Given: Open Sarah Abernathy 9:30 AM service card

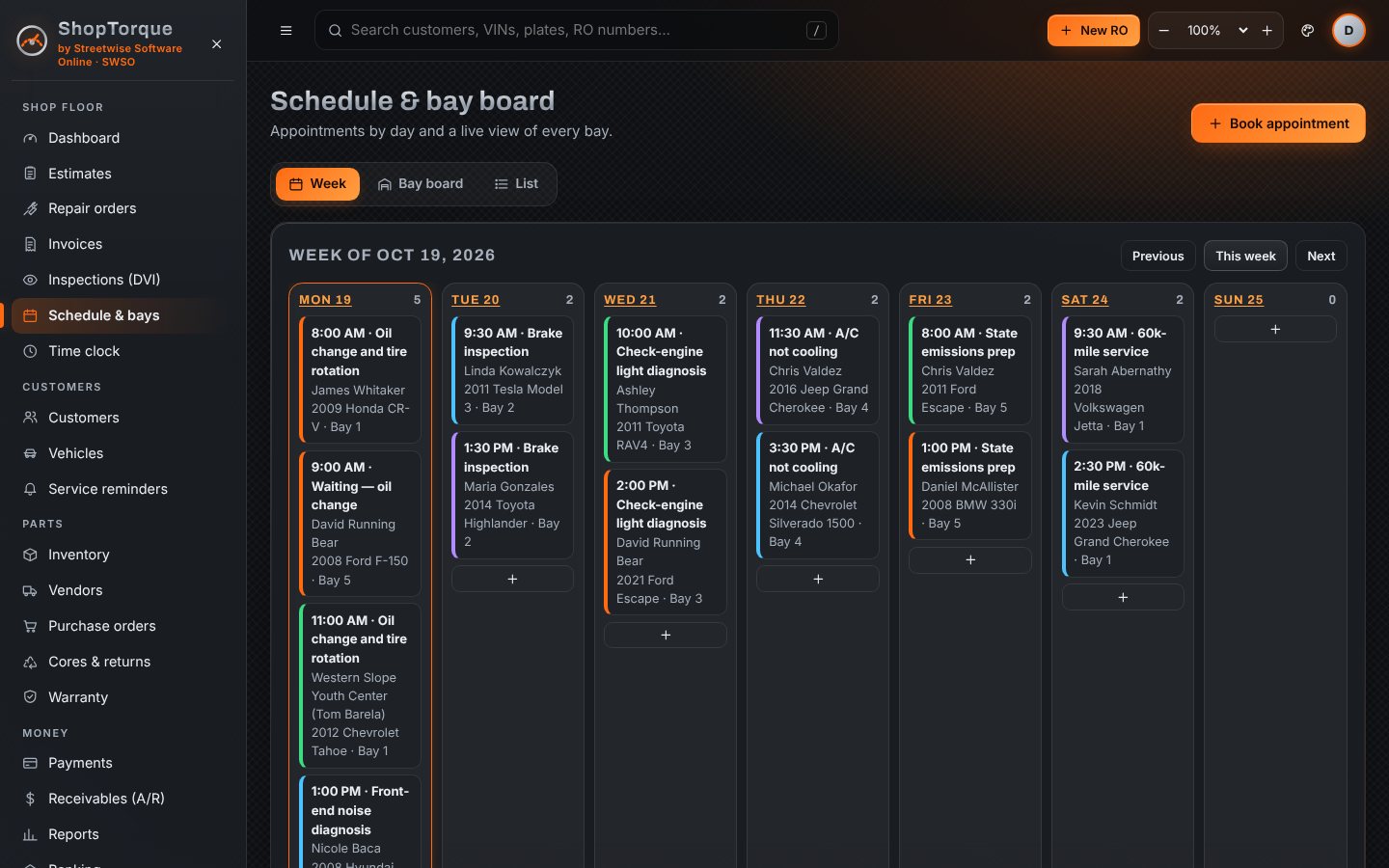Looking at the screenshot, I should (1123, 380).
